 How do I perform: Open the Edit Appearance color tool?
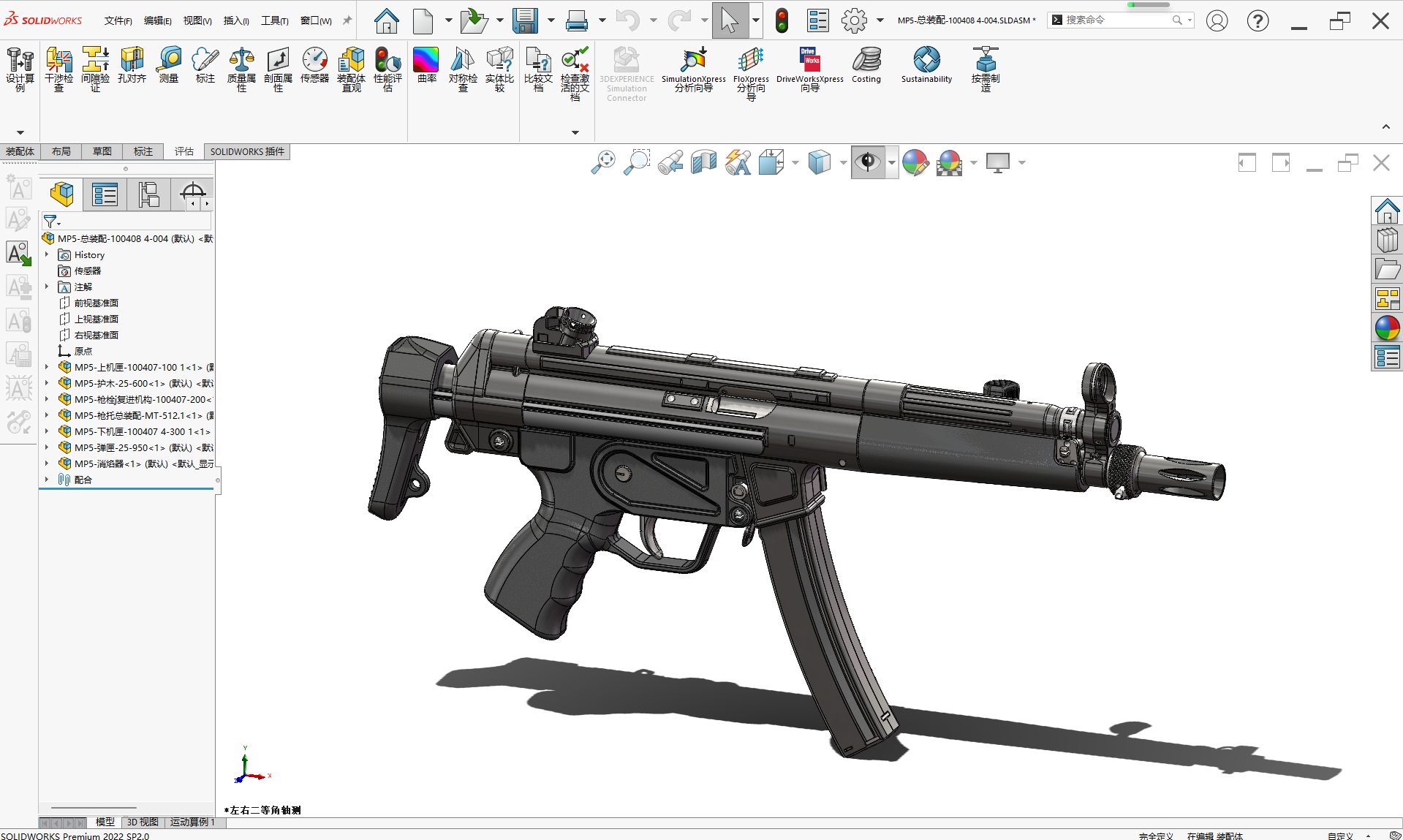coord(916,162)
